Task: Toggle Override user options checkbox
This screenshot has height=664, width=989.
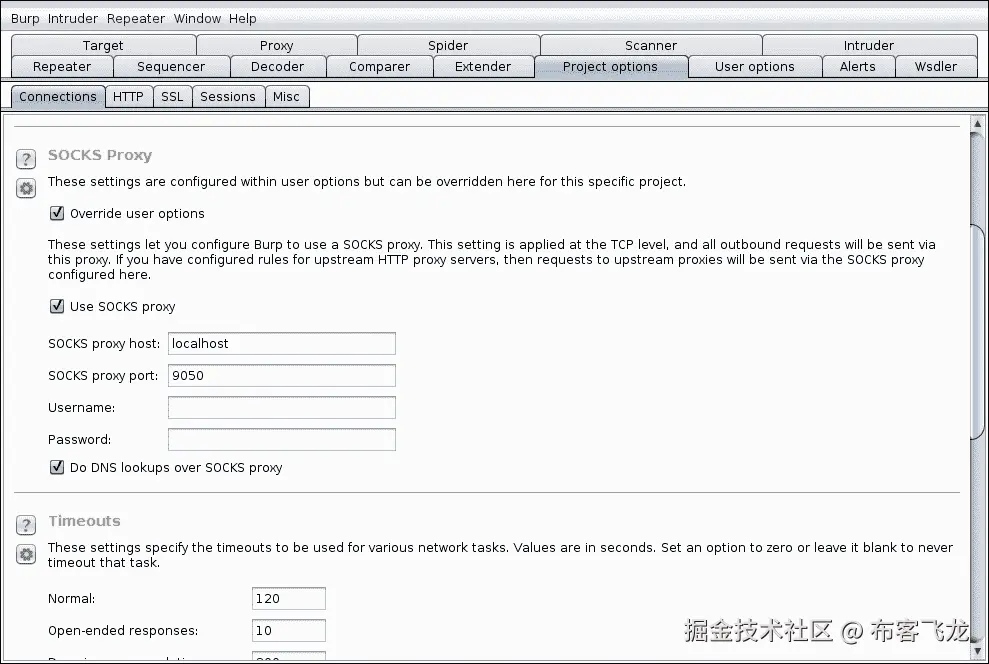Action: pyautogui.click(x=57, y=213)
